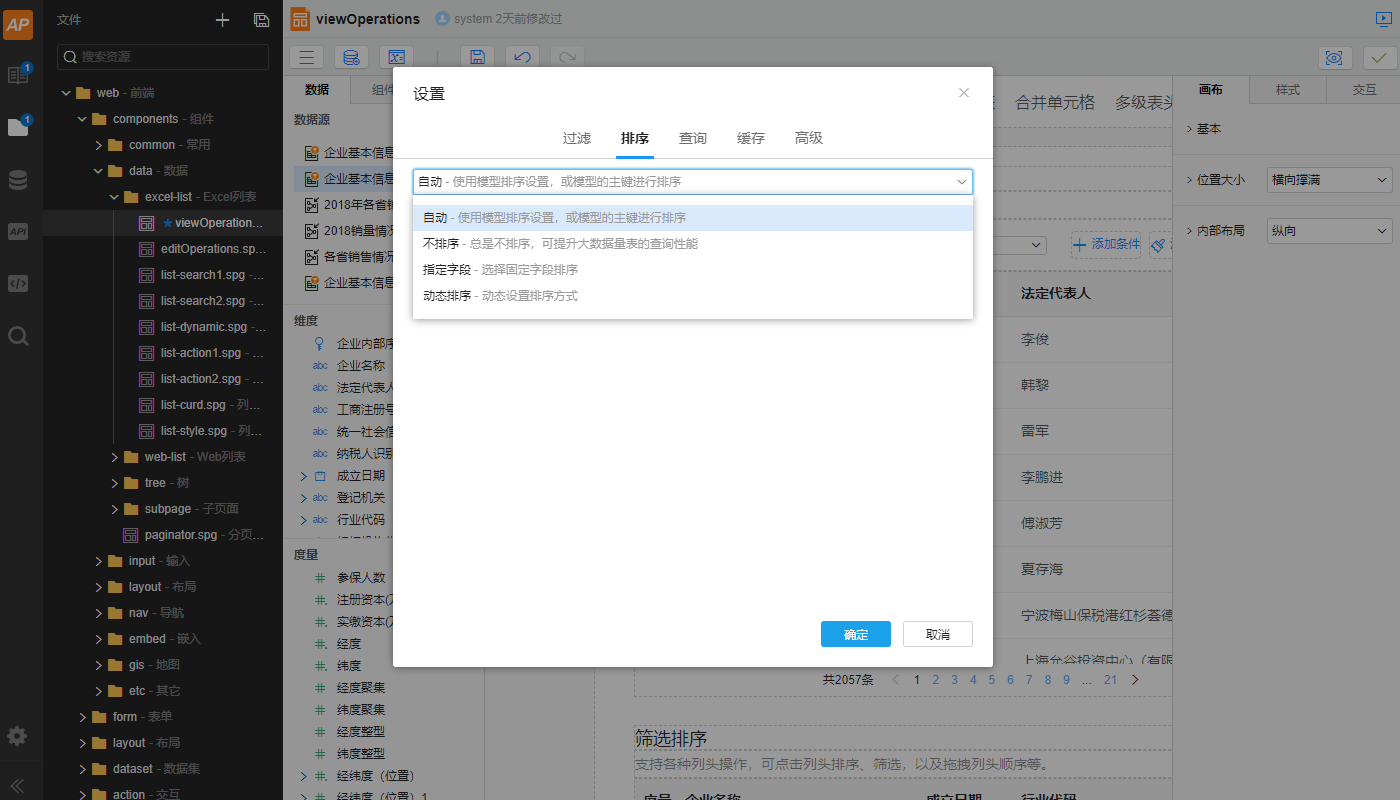Open the hamburger menu icon in the toolbar
1400x800 pixels.
click(306, 57)
